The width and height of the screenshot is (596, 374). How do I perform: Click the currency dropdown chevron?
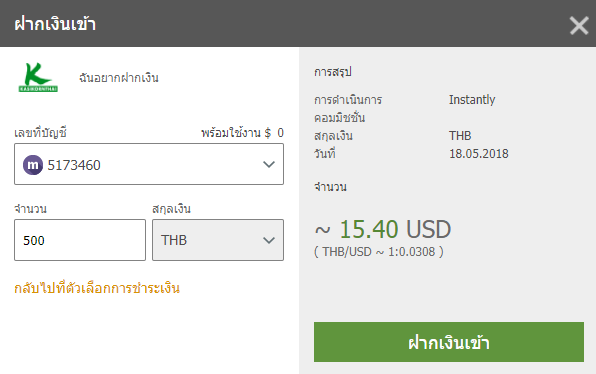pyautogui.click(x=269, y=240)
